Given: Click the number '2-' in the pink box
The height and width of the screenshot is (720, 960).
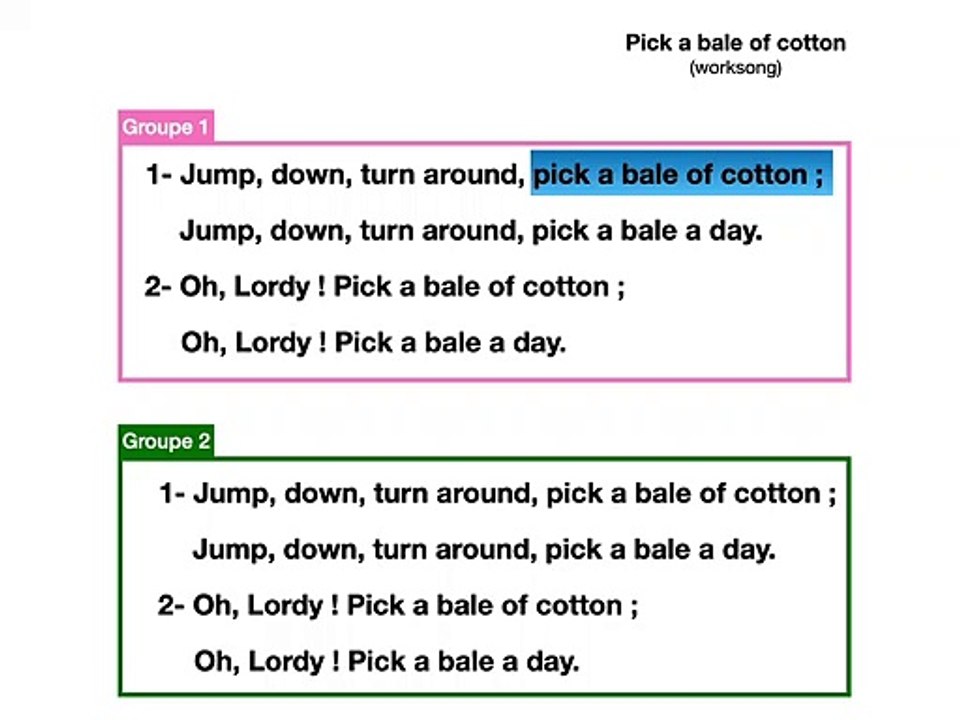Looking at the screenshot, I should [159, 287].
